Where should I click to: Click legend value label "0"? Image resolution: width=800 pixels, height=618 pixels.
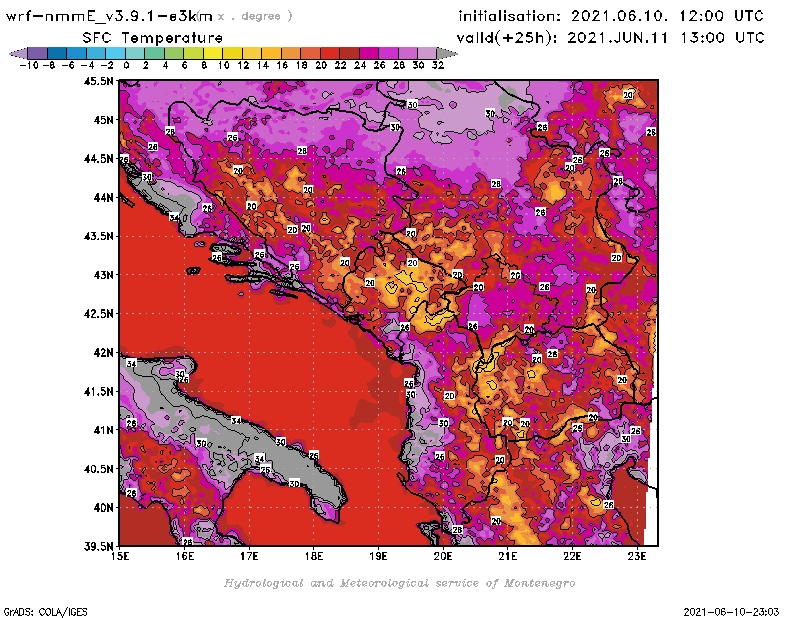(126, 65)
